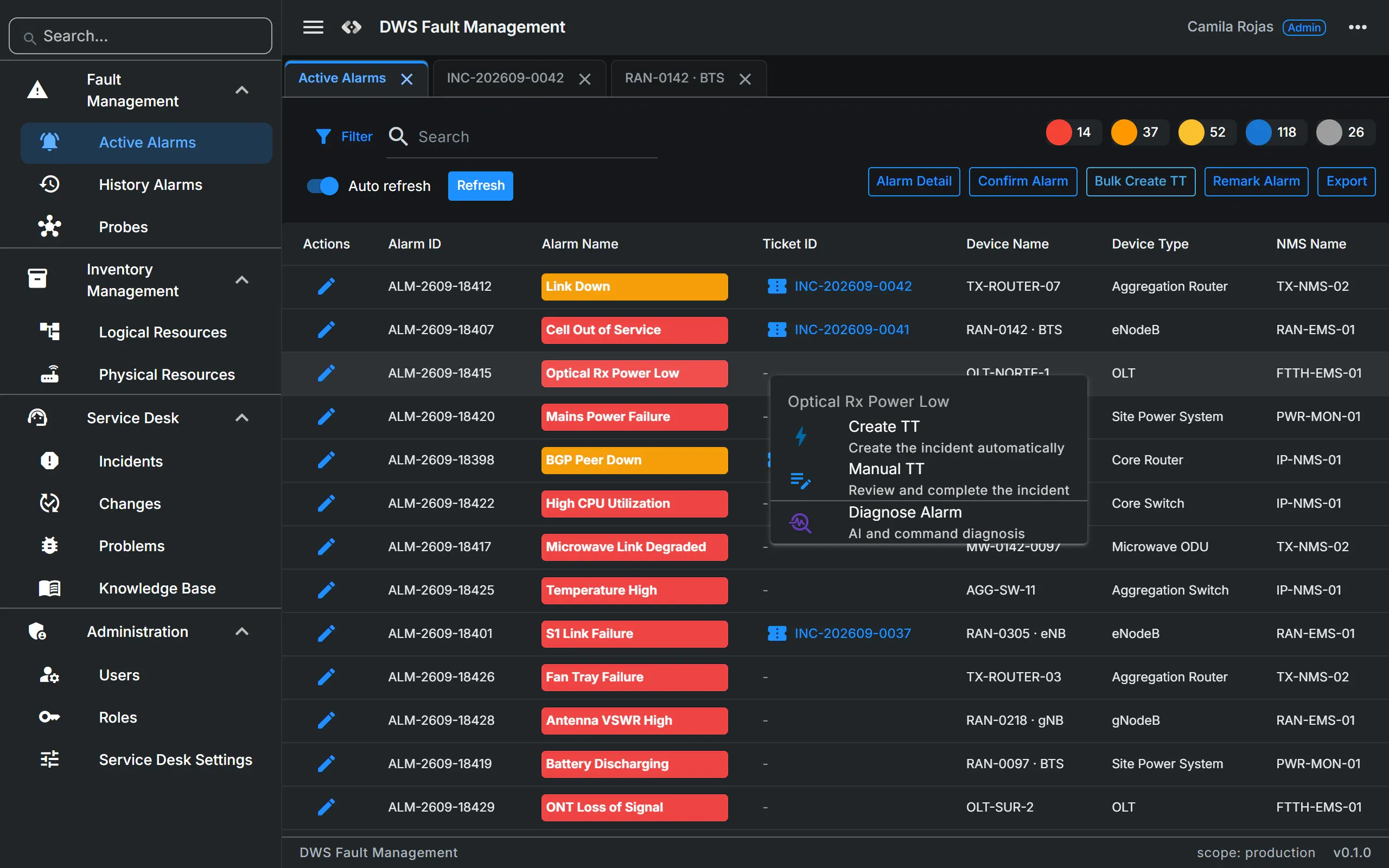Open the three-dot more options menu
This screenshot has width=1389, height=868.
click(x=1358, y=27)
